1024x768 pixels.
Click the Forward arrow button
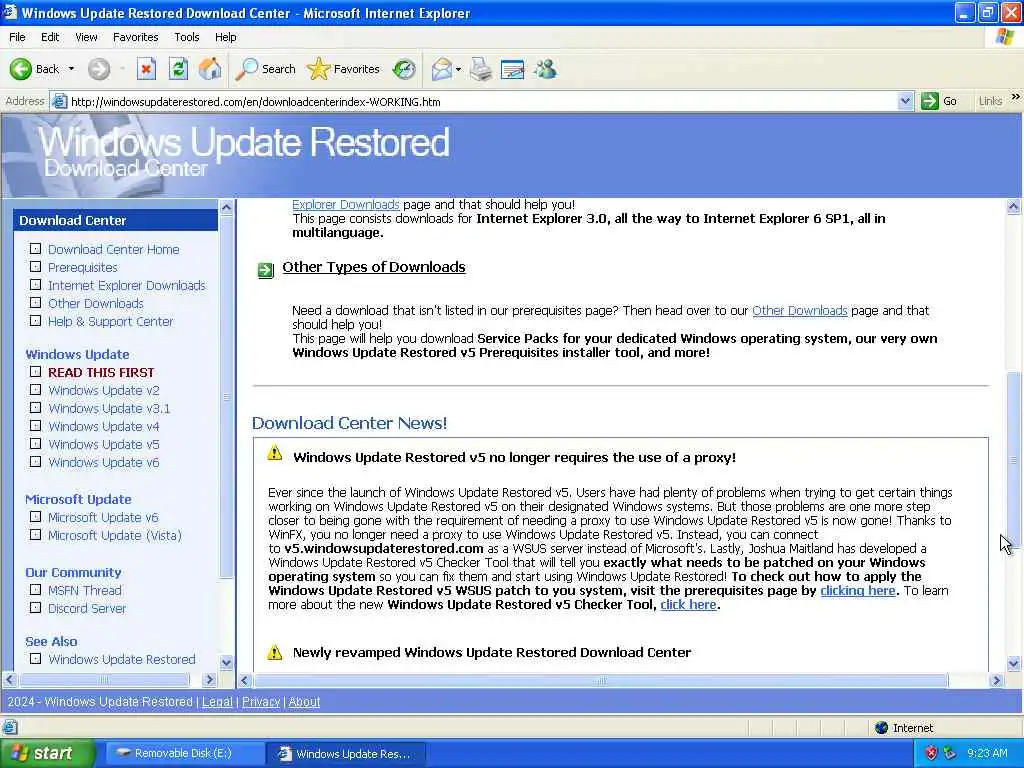click(99, 69)
